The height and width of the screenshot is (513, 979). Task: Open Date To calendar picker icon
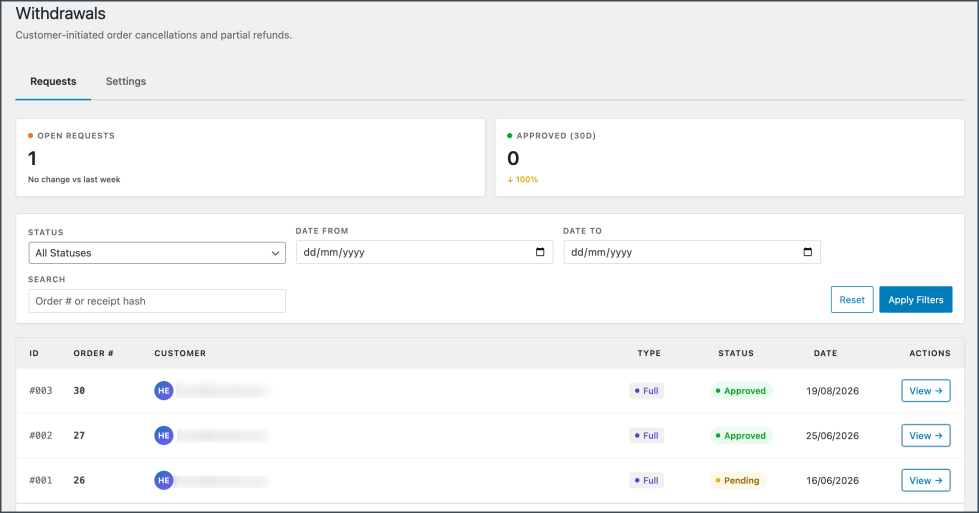tap(807, 252)
